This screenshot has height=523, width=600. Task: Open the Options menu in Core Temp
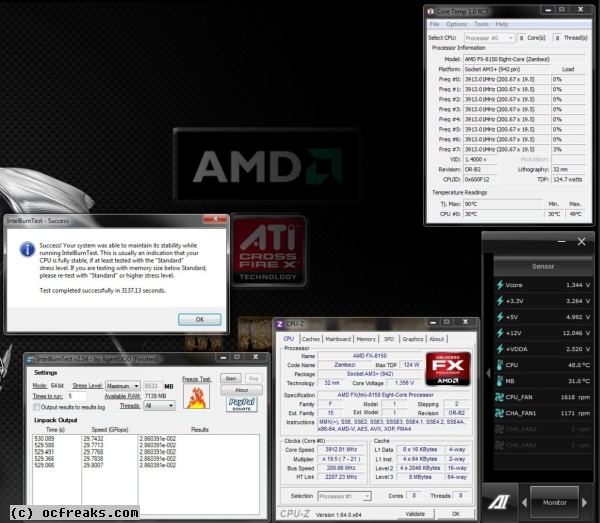pyautogui.click(x=456, y=24)
